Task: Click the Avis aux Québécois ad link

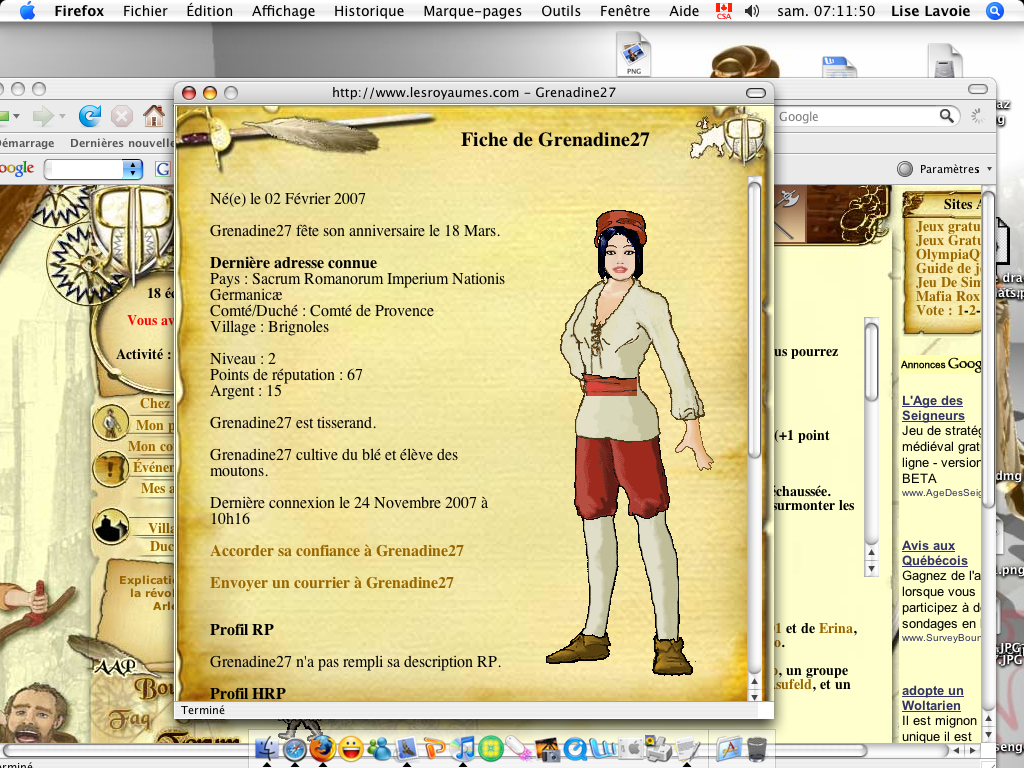Action: point(935,553)
